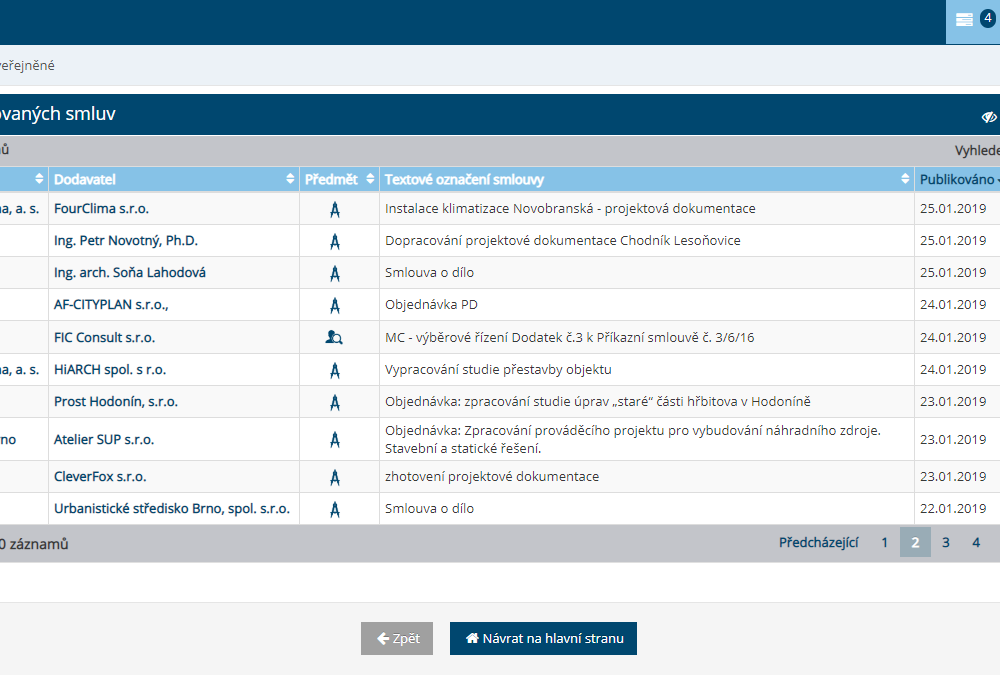Go to page 3 of results

tap(945, 543)
